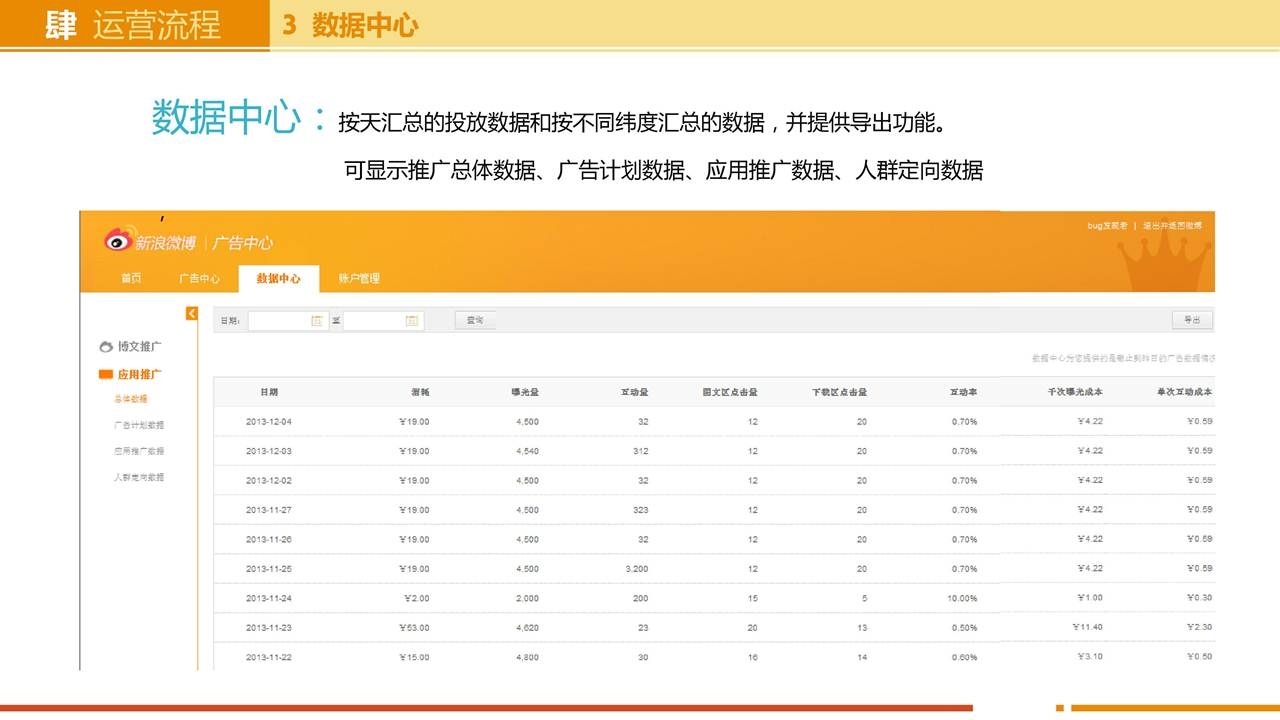The height and width of the screenshot is (720, 1280).
Task: Click the end date input field
Action: (x=374, y=321)
